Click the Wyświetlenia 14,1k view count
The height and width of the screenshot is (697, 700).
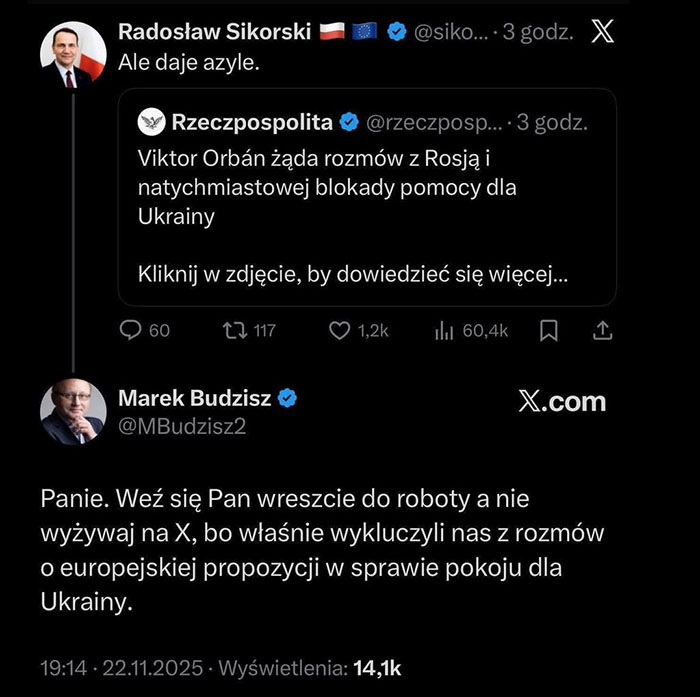point(310,667)
